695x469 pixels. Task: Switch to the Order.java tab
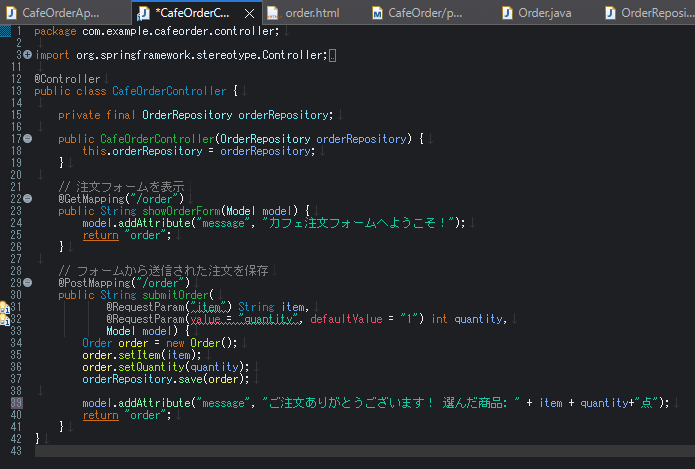tap(545, 13)
